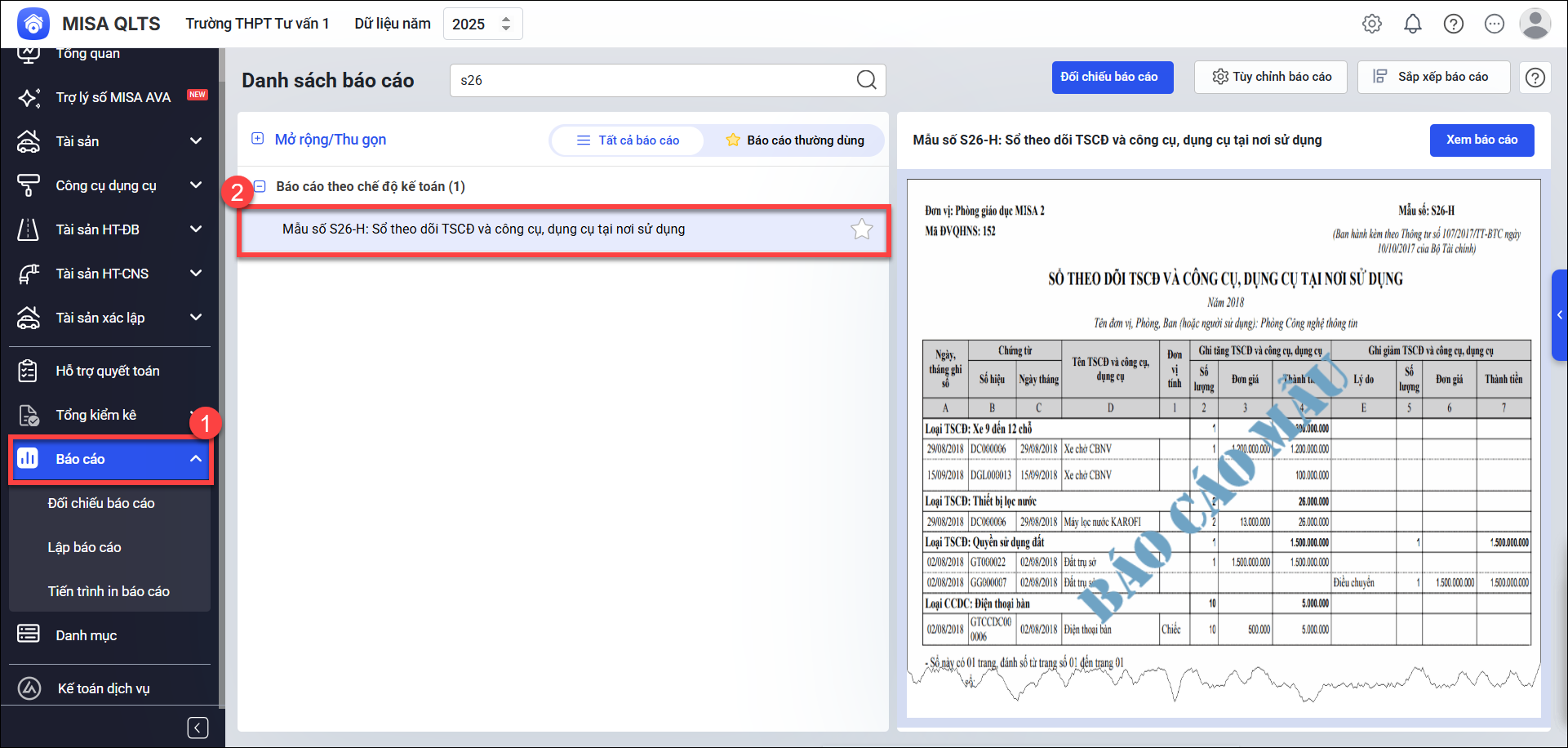Open report list help icon

1535,78
